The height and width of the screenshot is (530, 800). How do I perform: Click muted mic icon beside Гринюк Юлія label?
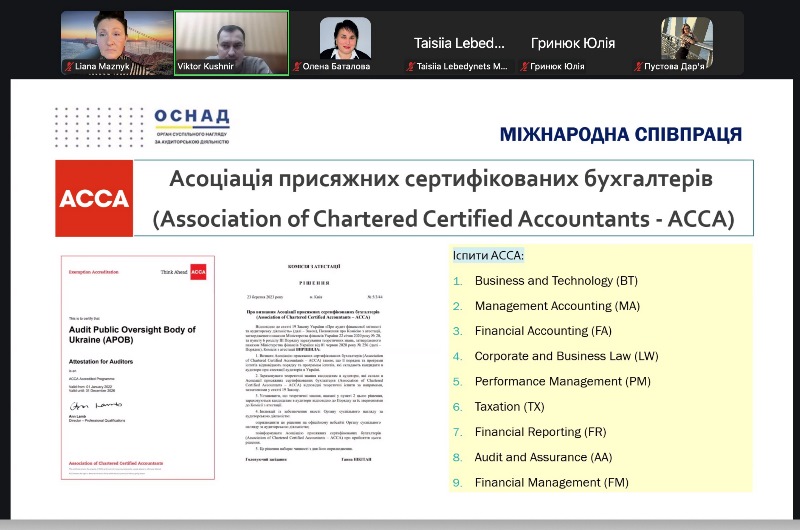(524, 66)
